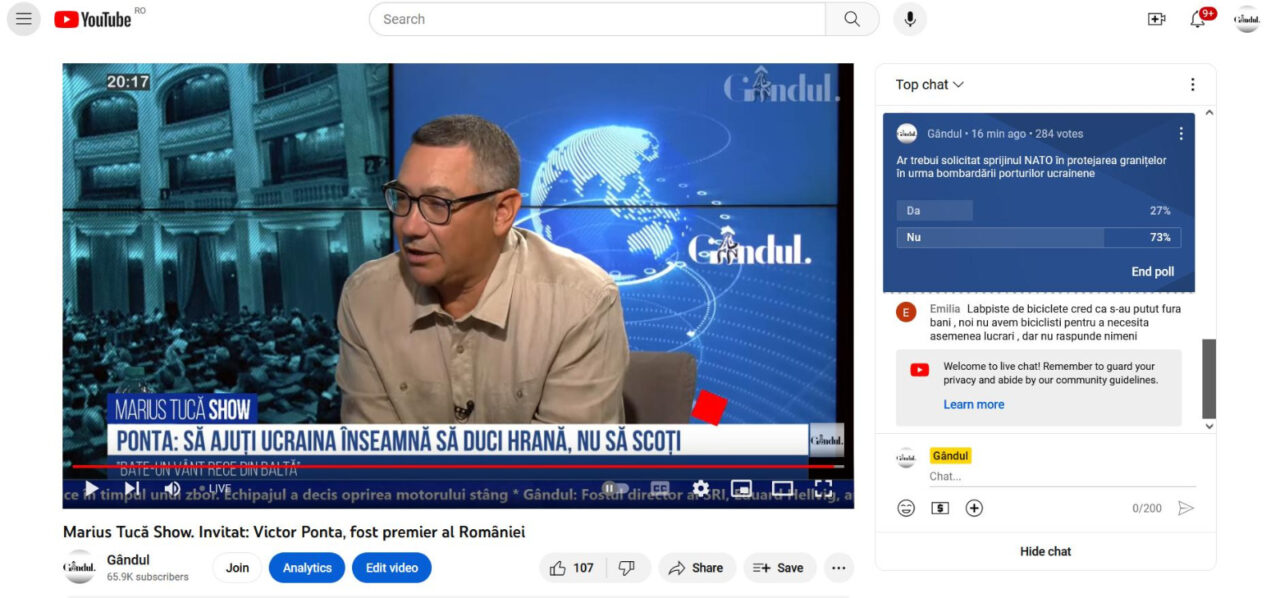Click the 65.9K subscribers text
Image resolution: width=1280 pixels, height=598 pixels.
148,577
